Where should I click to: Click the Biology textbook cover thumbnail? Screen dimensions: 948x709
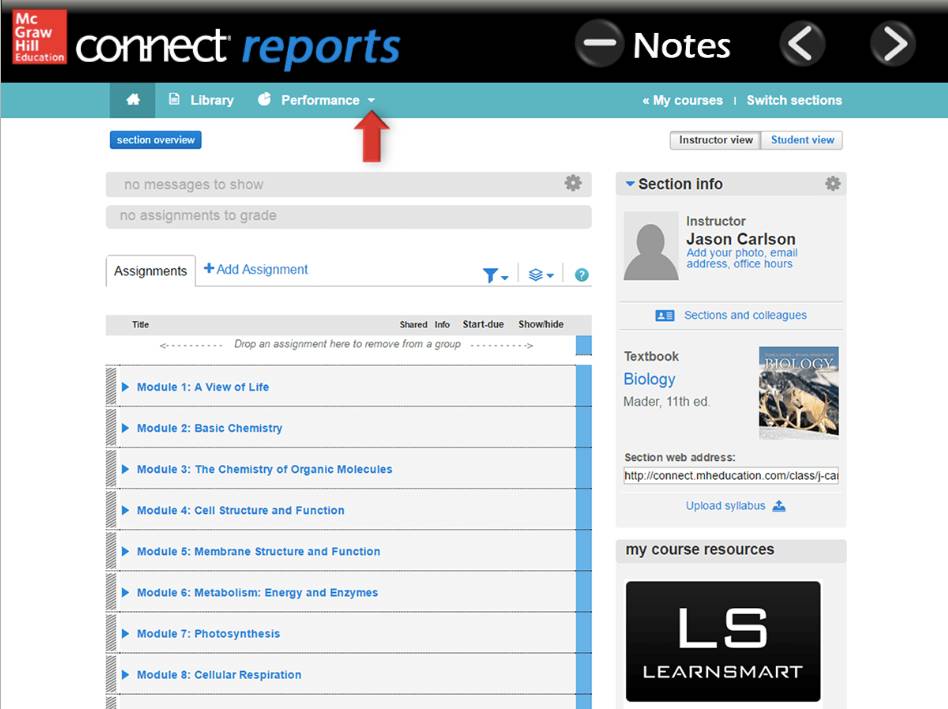[x=799, y=392]
